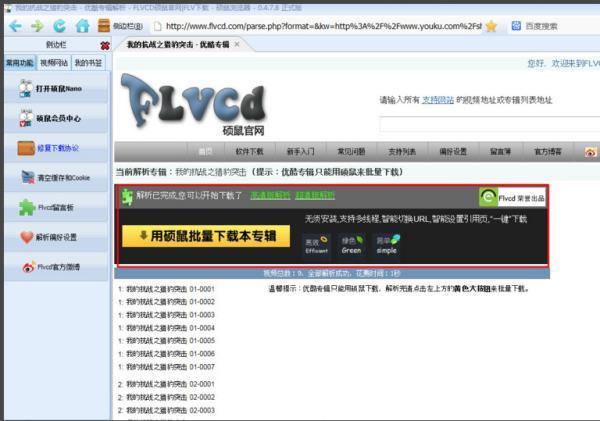Click 修复下载协议 in the sidebar
The width and height of the screenshot is (600, 421).
(x=57, y=148)
